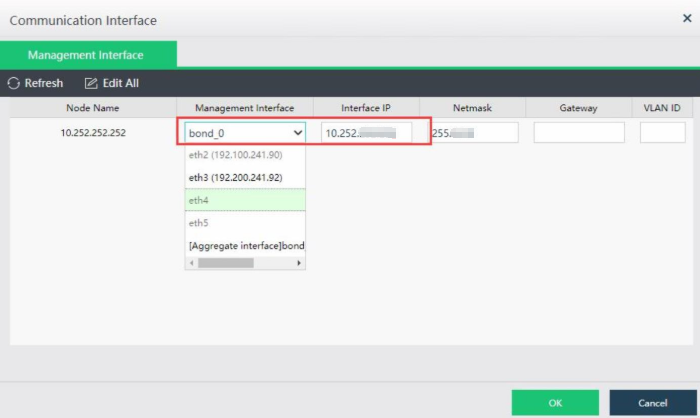Click the Interface IP input field
This screenshot has width=700, height=418.
366,133
